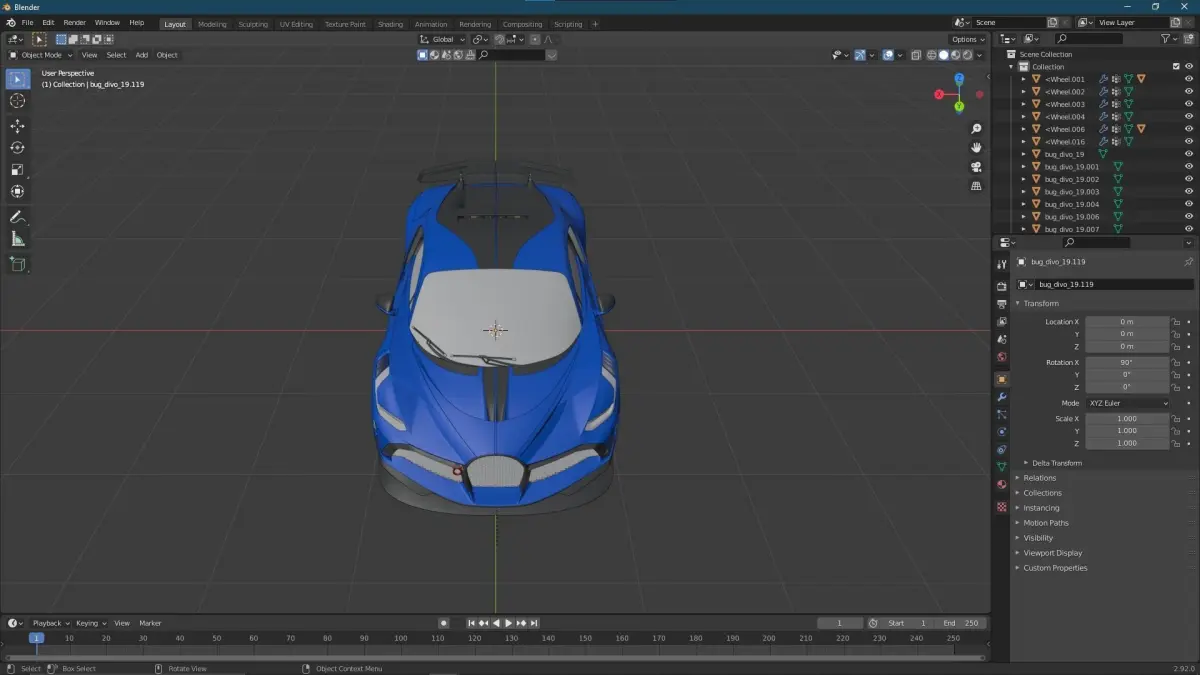Select the Rotate tool in the toolbar
This screenshot has width=1200, height=675.
tap(17, 148)
